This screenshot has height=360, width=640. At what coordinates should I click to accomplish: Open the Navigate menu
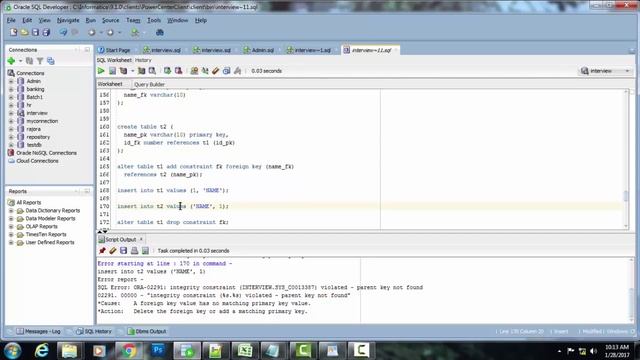[x=68, y=20]
